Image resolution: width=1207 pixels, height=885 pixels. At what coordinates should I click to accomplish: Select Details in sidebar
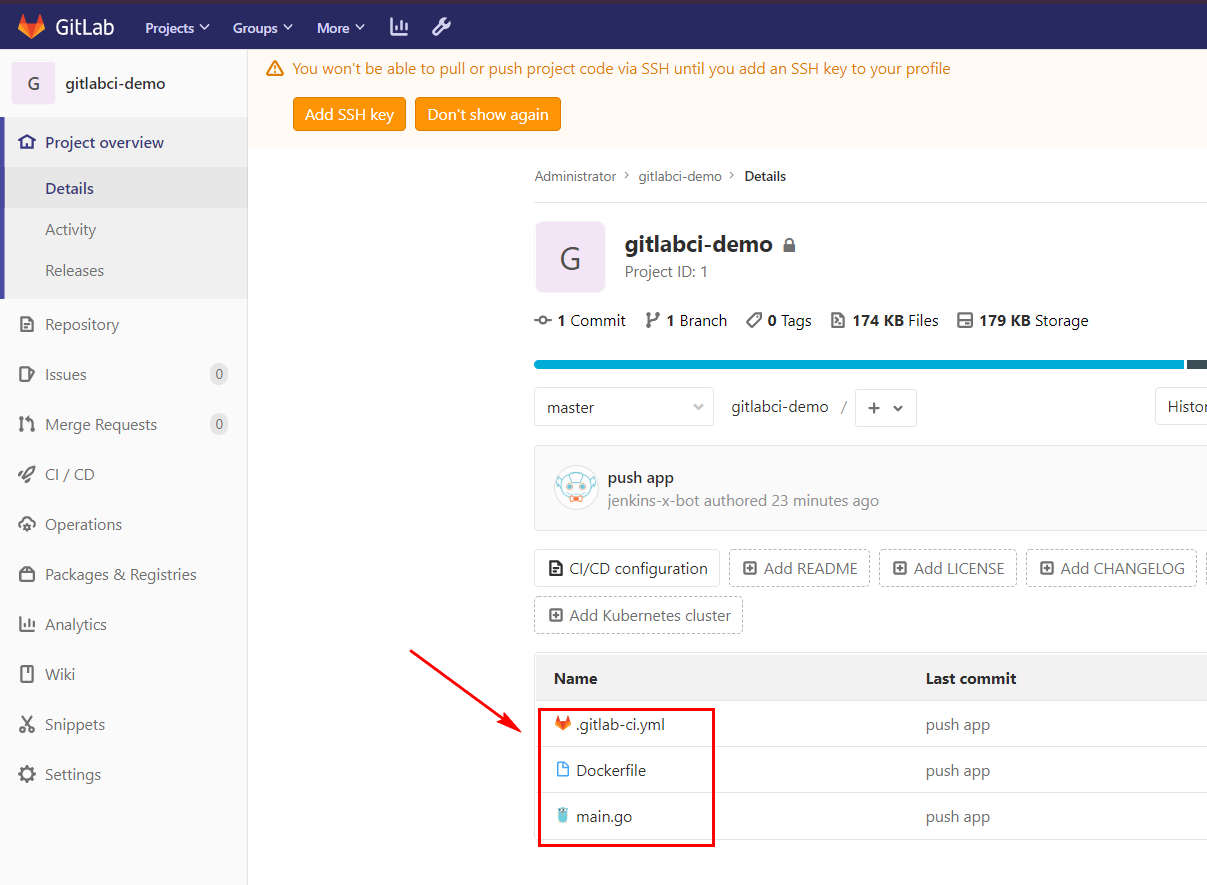tap(69, 188)
